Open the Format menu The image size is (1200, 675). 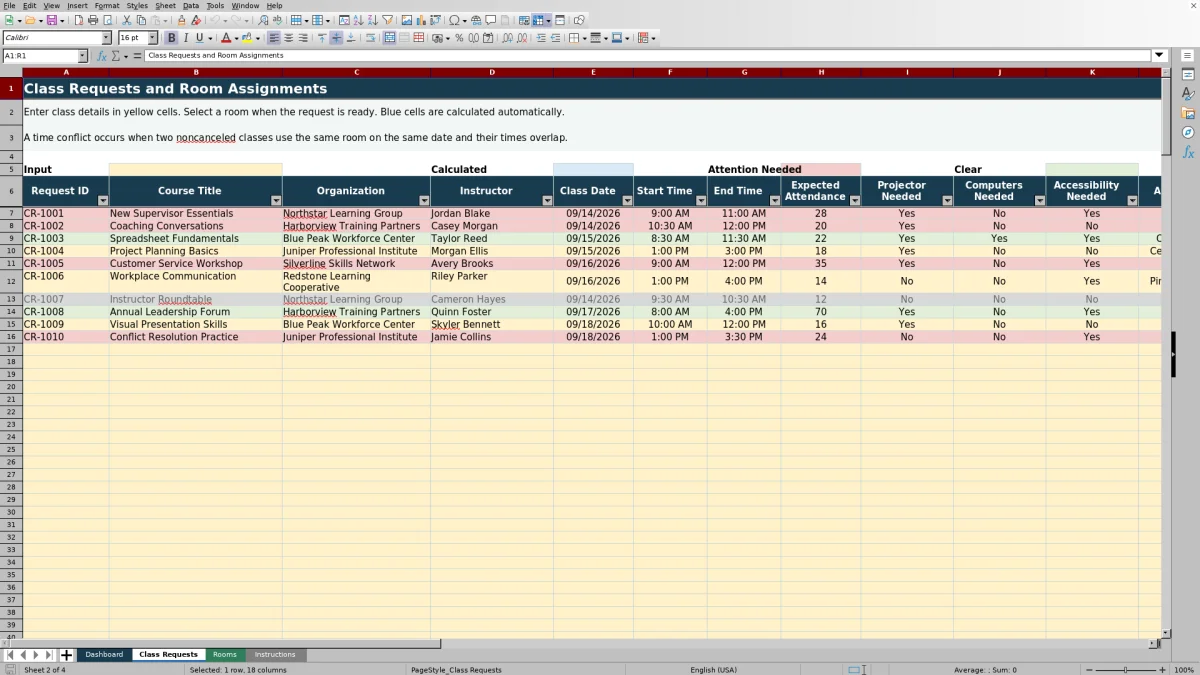tap(107, 6)
